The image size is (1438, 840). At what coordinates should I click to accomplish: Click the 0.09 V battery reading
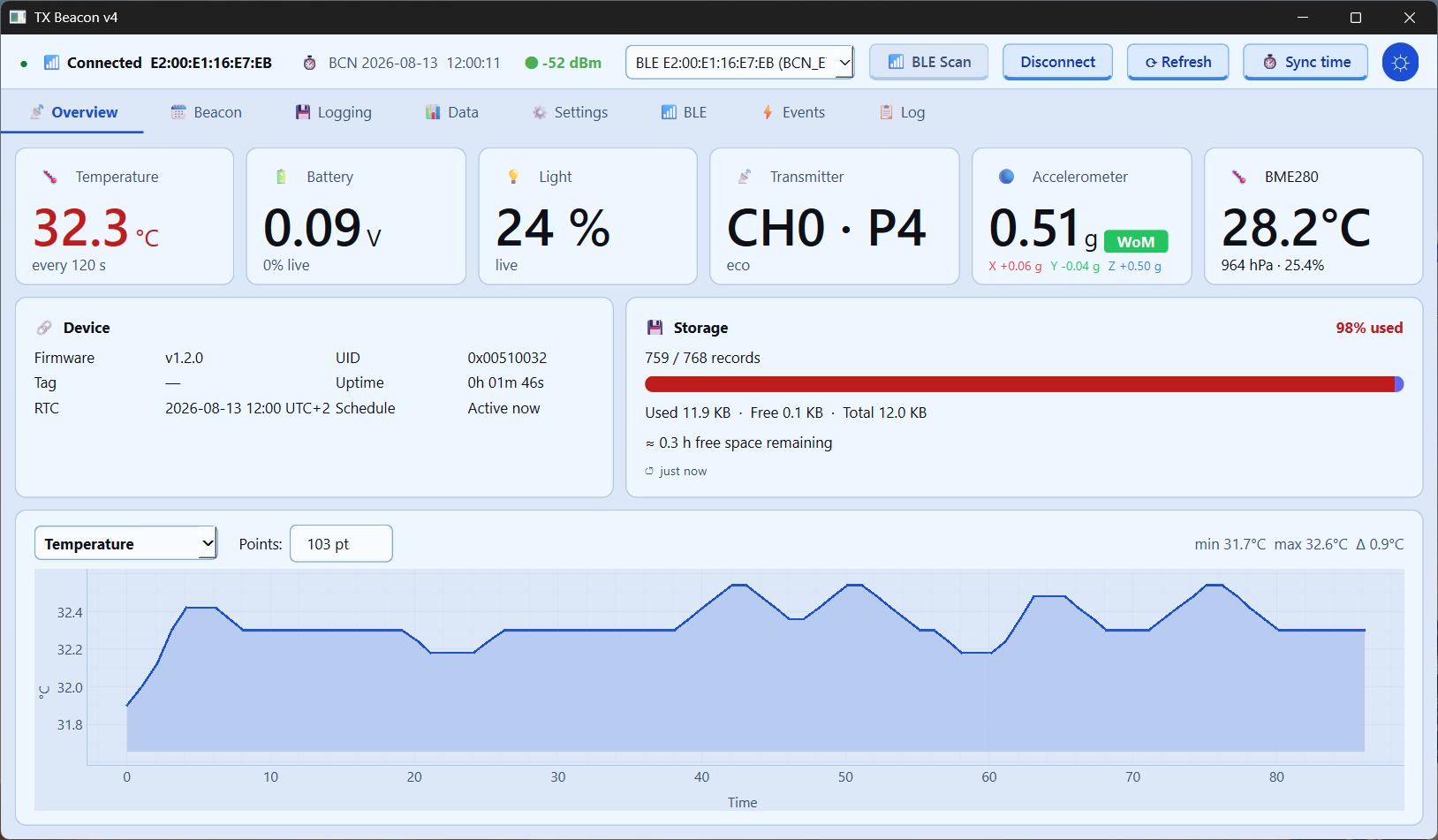322,228
